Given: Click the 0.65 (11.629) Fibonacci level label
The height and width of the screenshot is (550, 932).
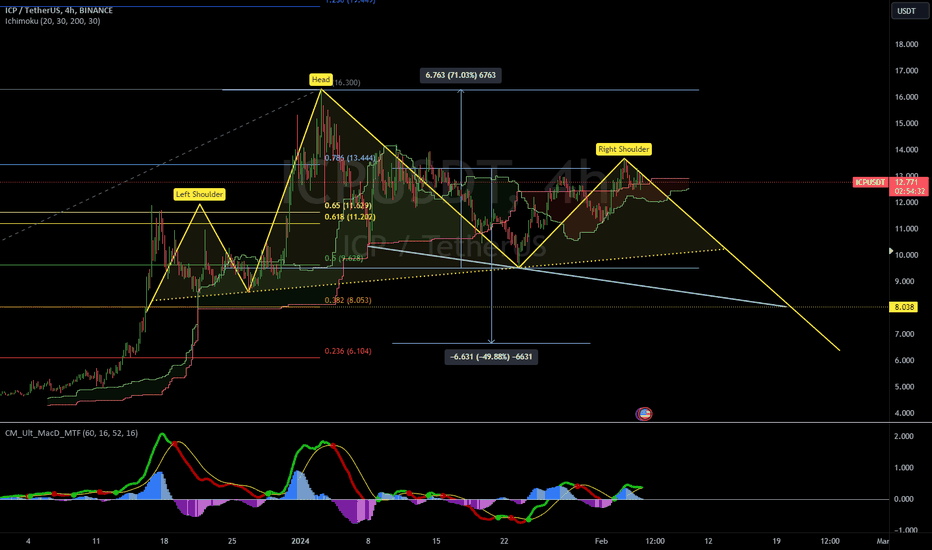Looking at the screenshot, I should [348, 206].
